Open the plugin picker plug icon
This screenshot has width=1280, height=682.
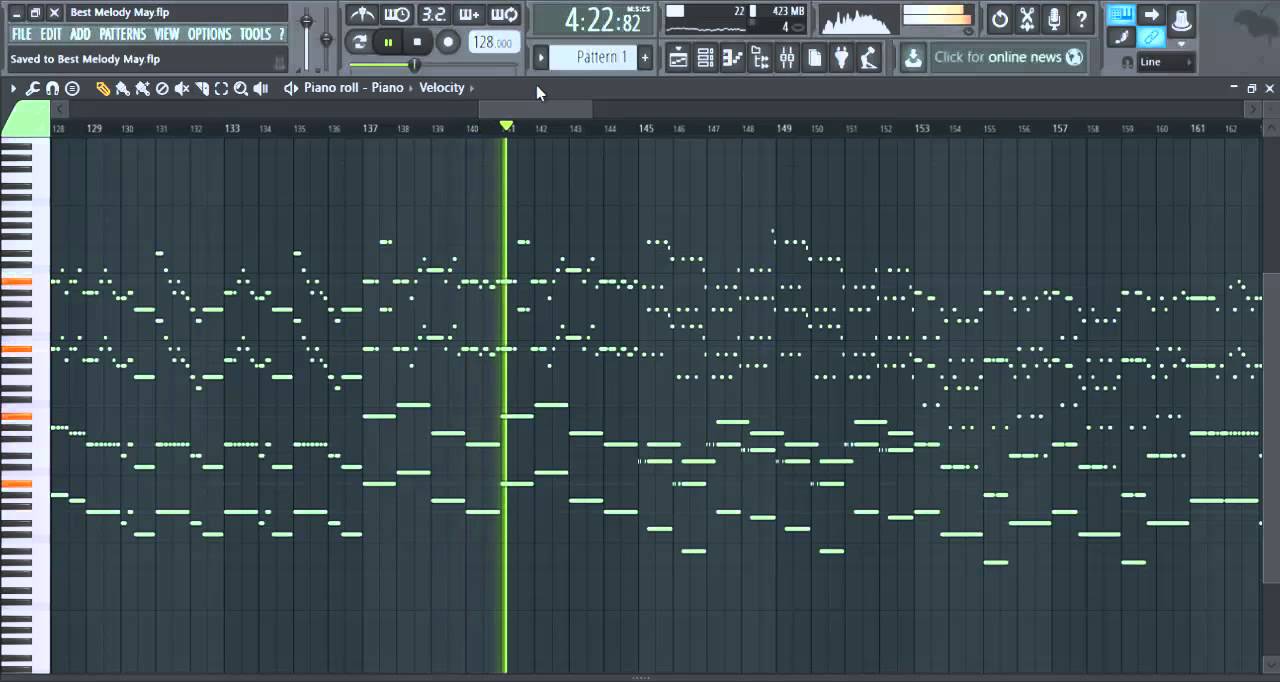842,58
